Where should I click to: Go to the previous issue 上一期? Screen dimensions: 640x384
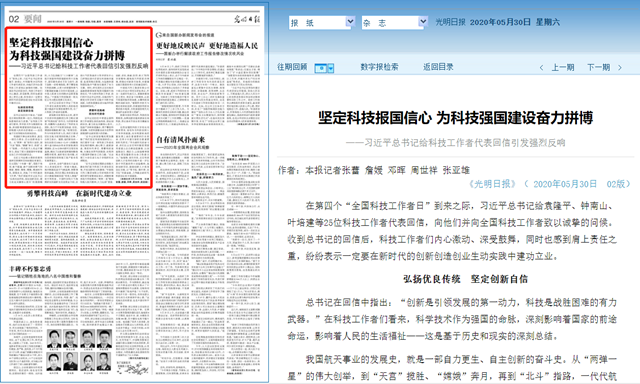[x=563, y=67]
